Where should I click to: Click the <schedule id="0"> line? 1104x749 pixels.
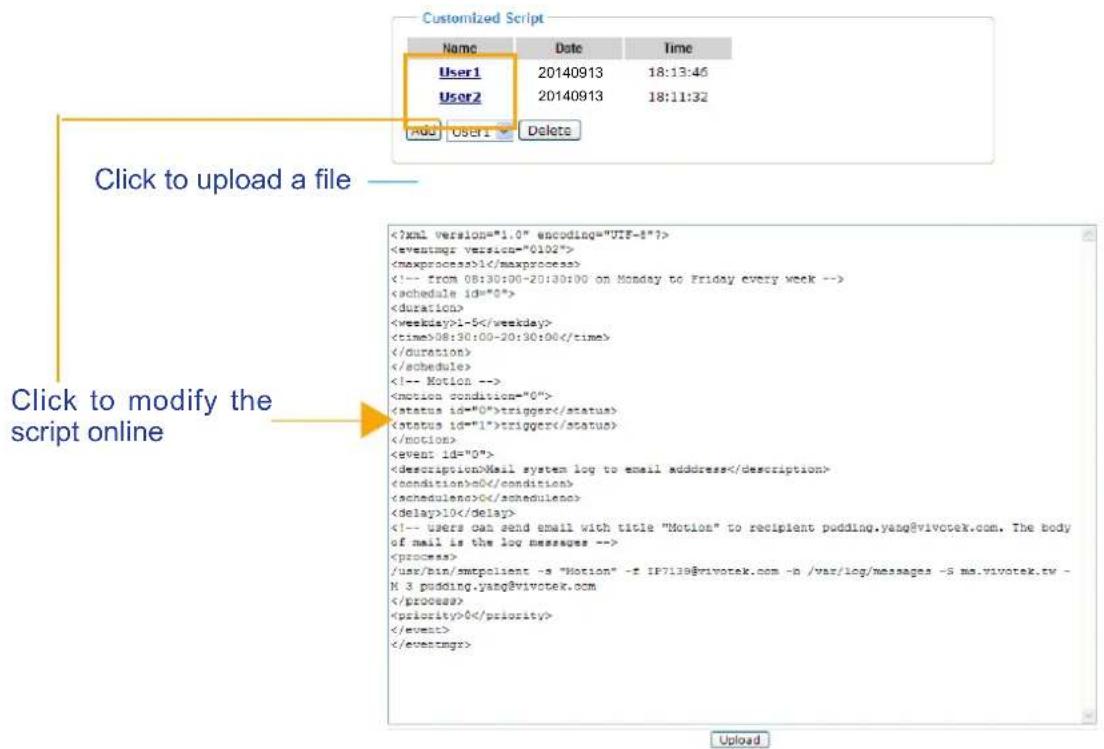click(453, 294)
